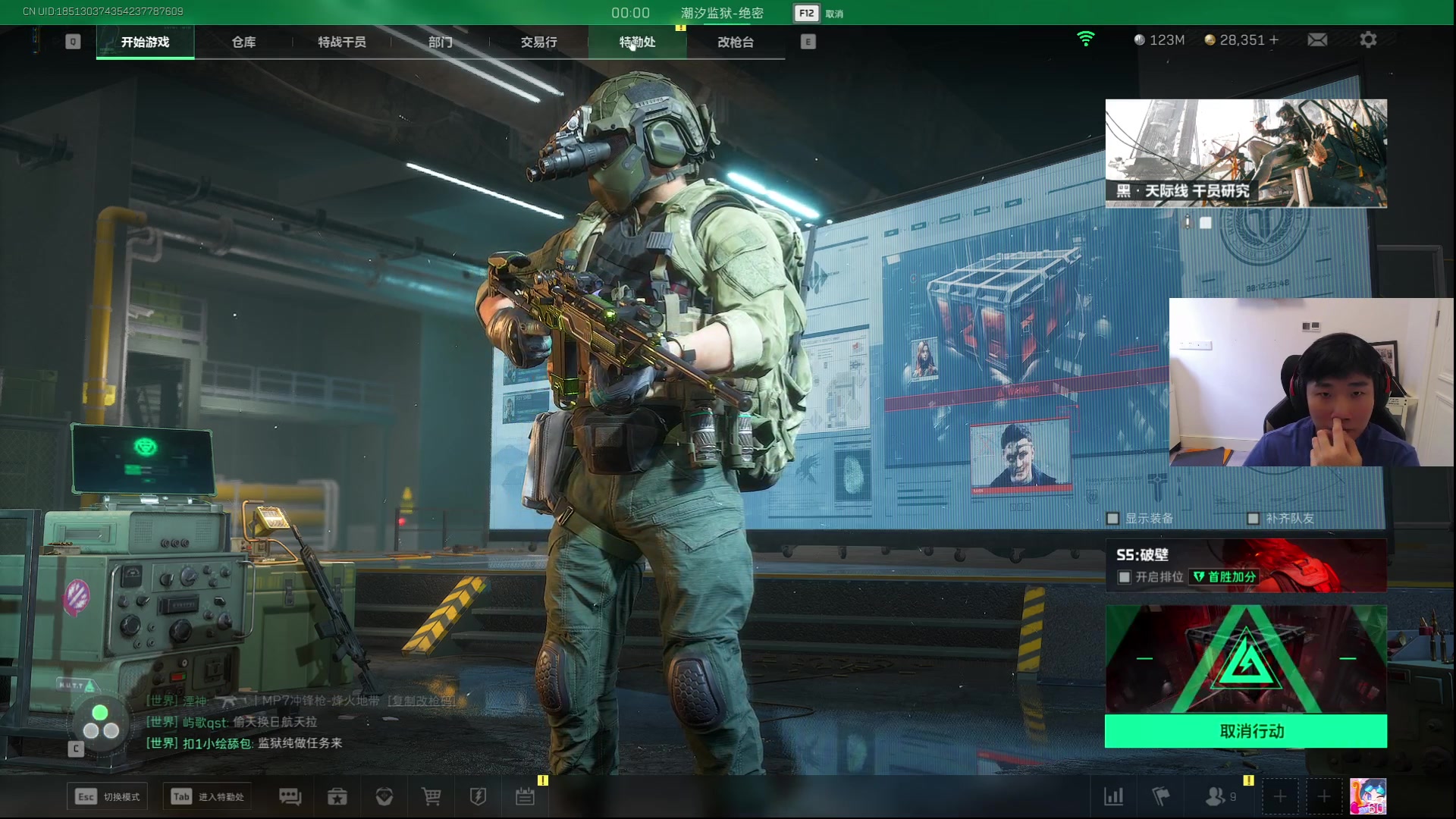This screenshot has width=1456, height=819.
Task: Click the C key chat shortcut icon
Action: [x=76, y=749]
